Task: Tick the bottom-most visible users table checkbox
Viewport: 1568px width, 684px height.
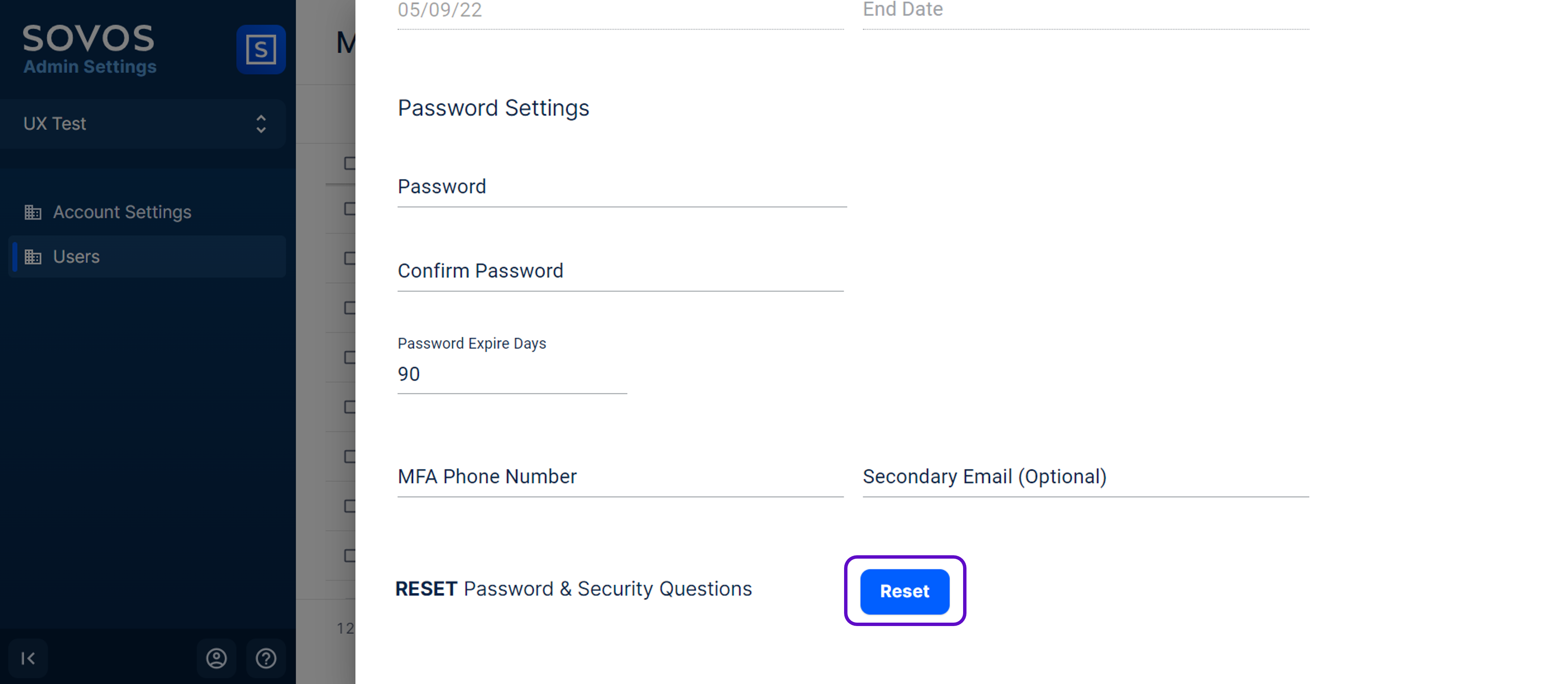Action: point(350,556)
